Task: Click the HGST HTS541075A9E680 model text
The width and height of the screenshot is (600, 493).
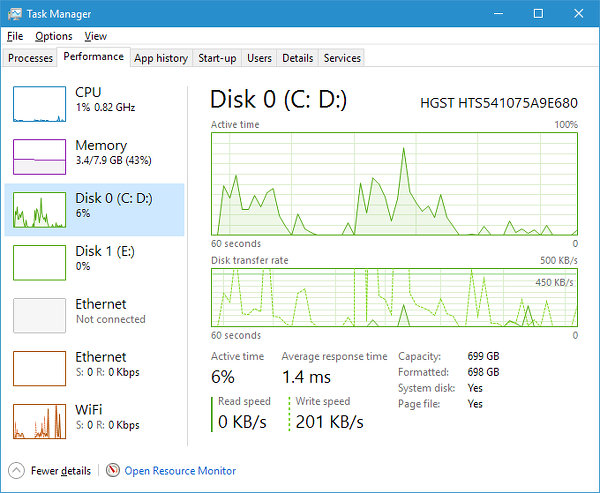Action: pyautogui.click(x=499, y=103)
